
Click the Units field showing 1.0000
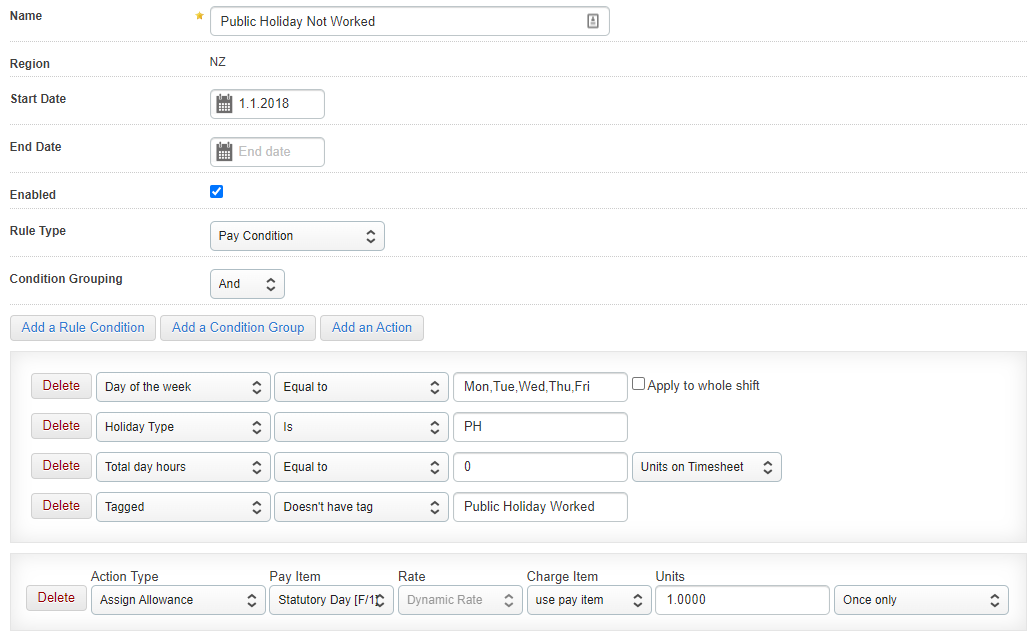tap(742, 600)
